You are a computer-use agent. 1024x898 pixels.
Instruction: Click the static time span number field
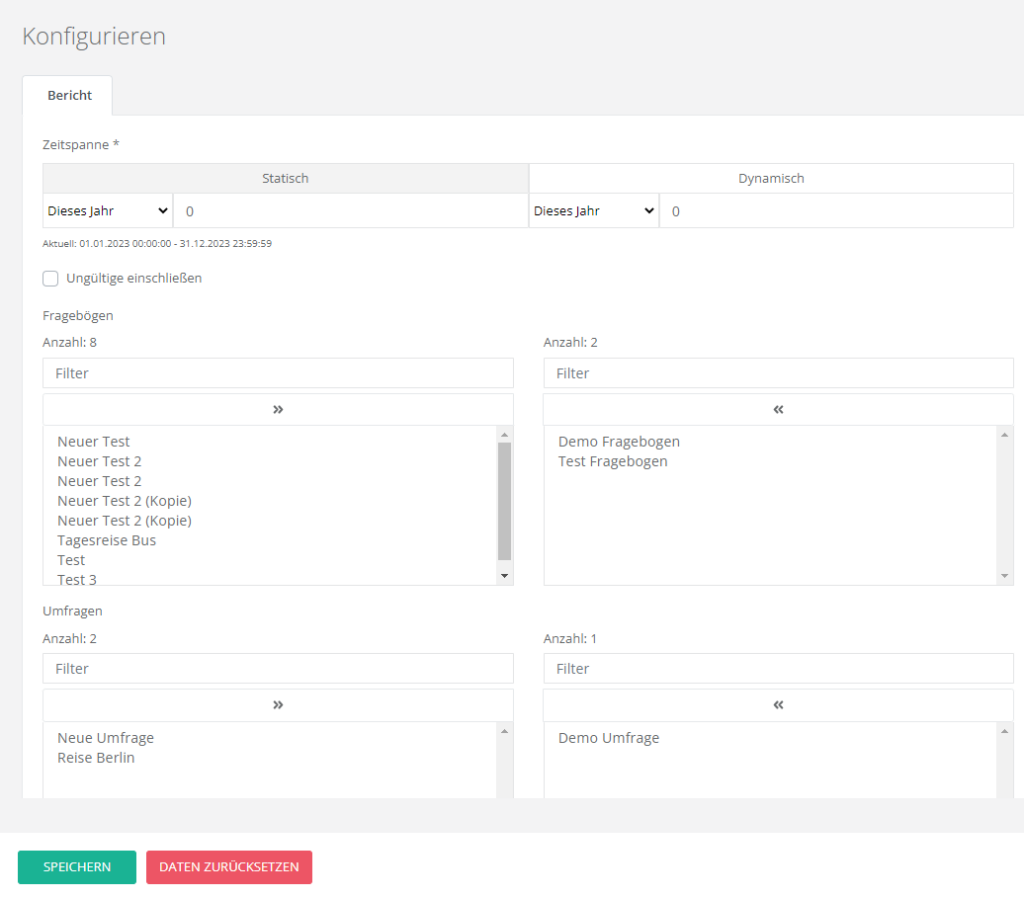pos(350,211)
